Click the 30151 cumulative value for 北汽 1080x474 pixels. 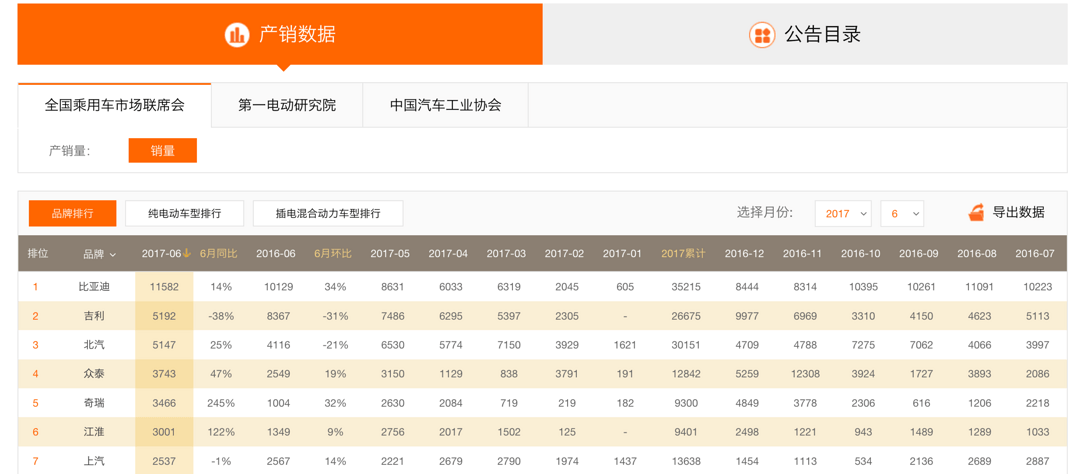coord(684,345)
